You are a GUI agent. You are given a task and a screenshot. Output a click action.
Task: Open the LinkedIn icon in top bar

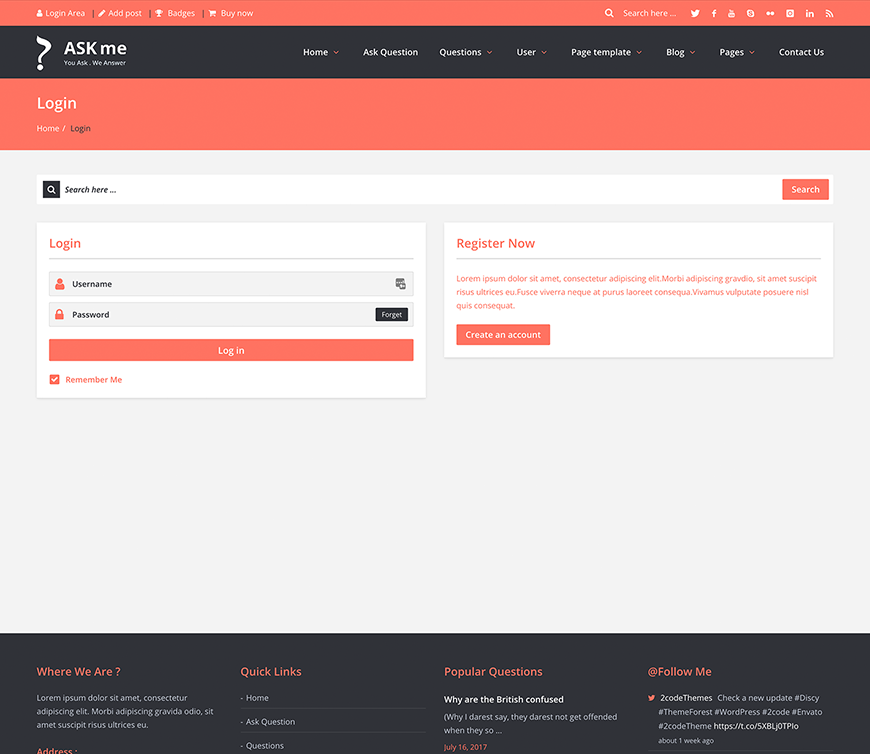click(810, 13)
